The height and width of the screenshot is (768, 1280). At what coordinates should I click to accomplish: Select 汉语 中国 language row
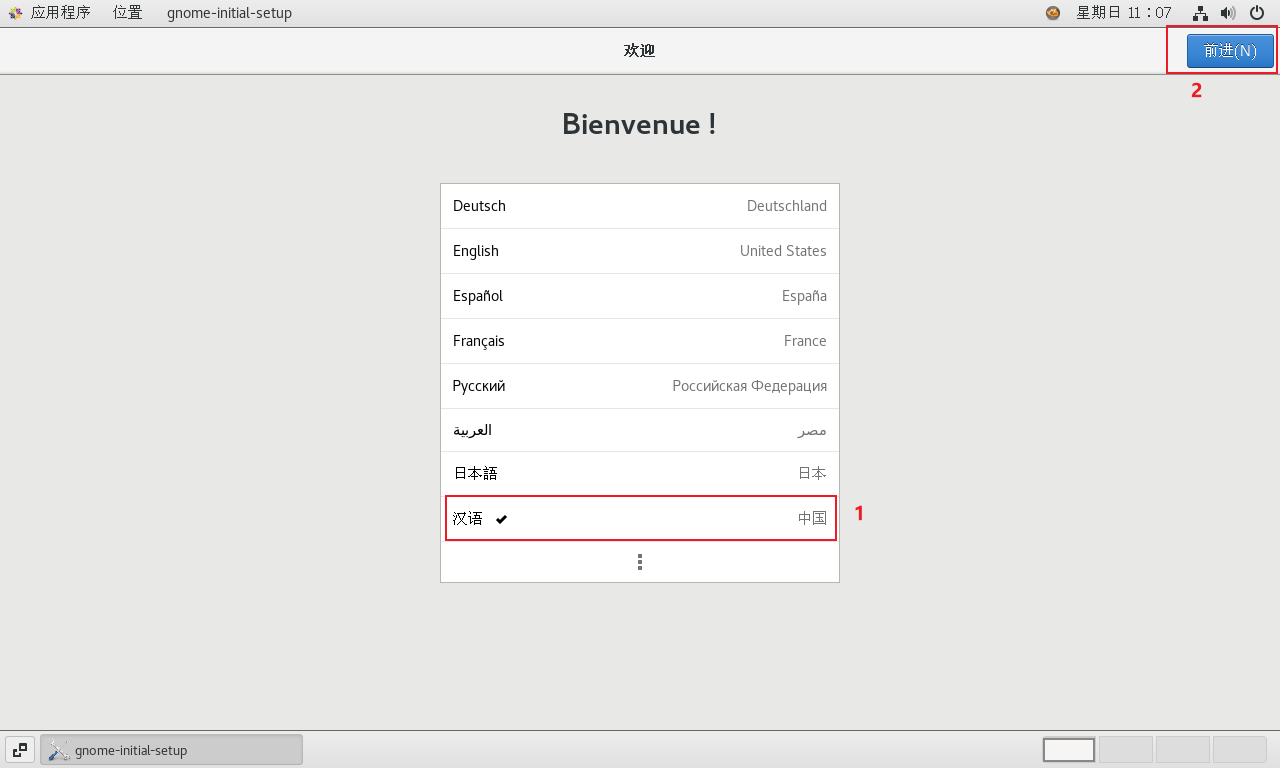pyautogui.click(x=640, y=518)
